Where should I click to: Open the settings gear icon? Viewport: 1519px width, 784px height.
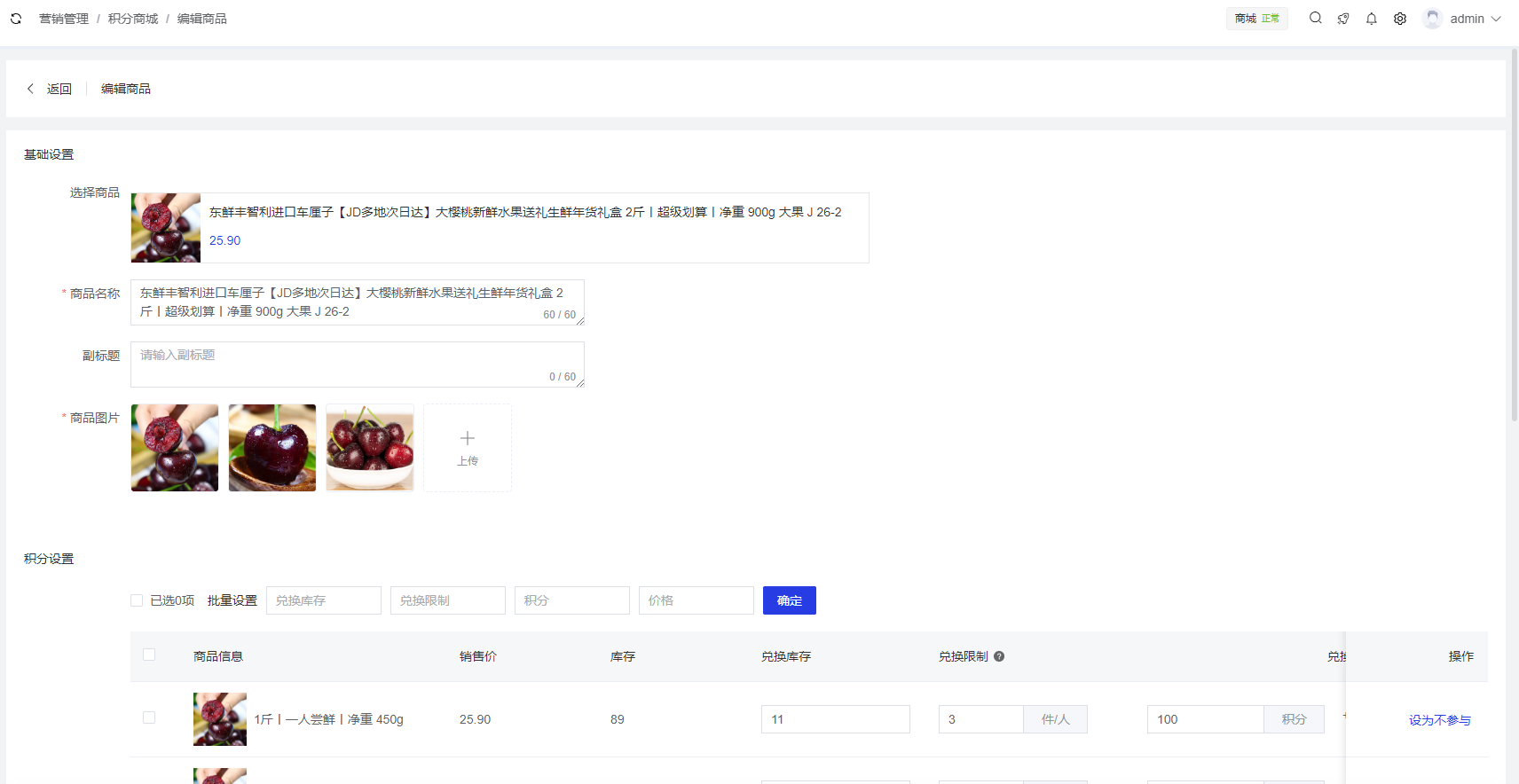coord(1400,19)
